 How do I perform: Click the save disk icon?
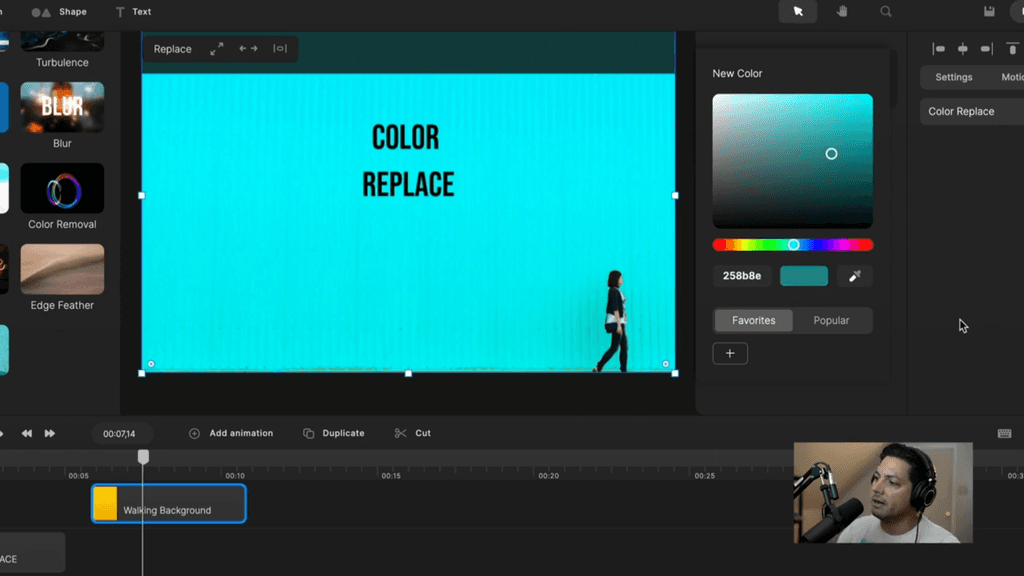pos(989,12)
